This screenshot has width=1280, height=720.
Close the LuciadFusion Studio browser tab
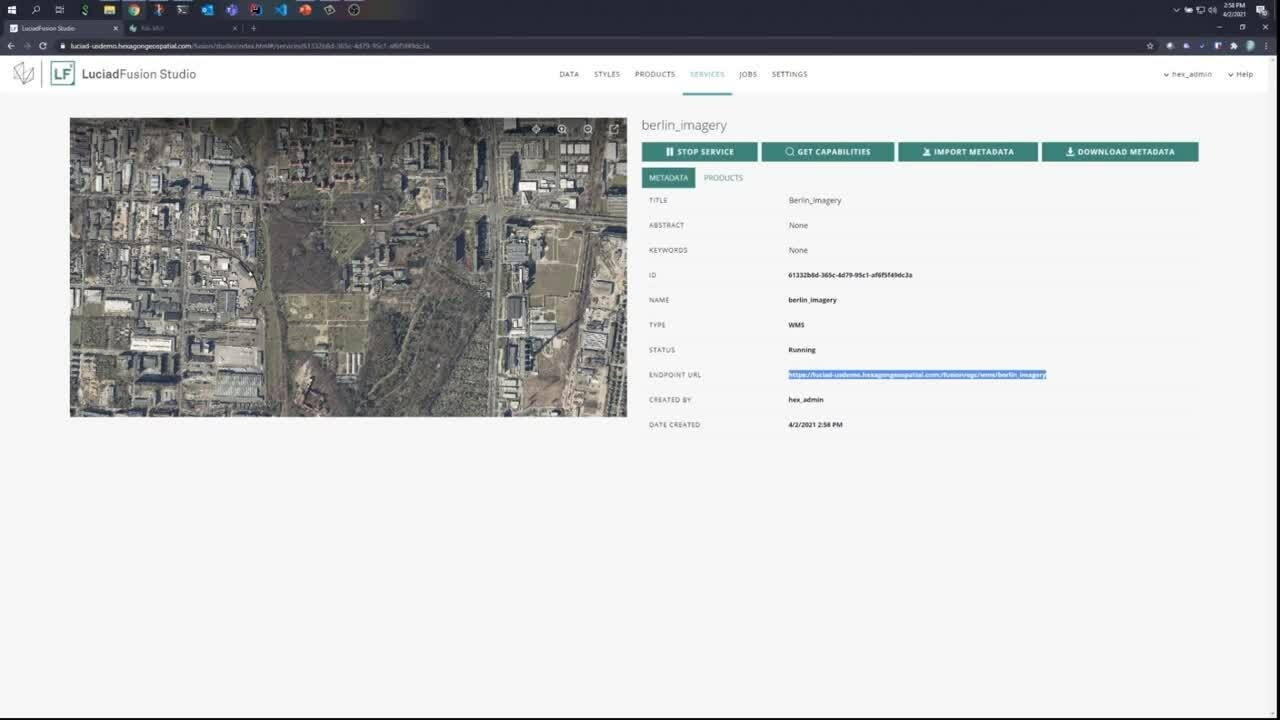click(x=114, y=28)
